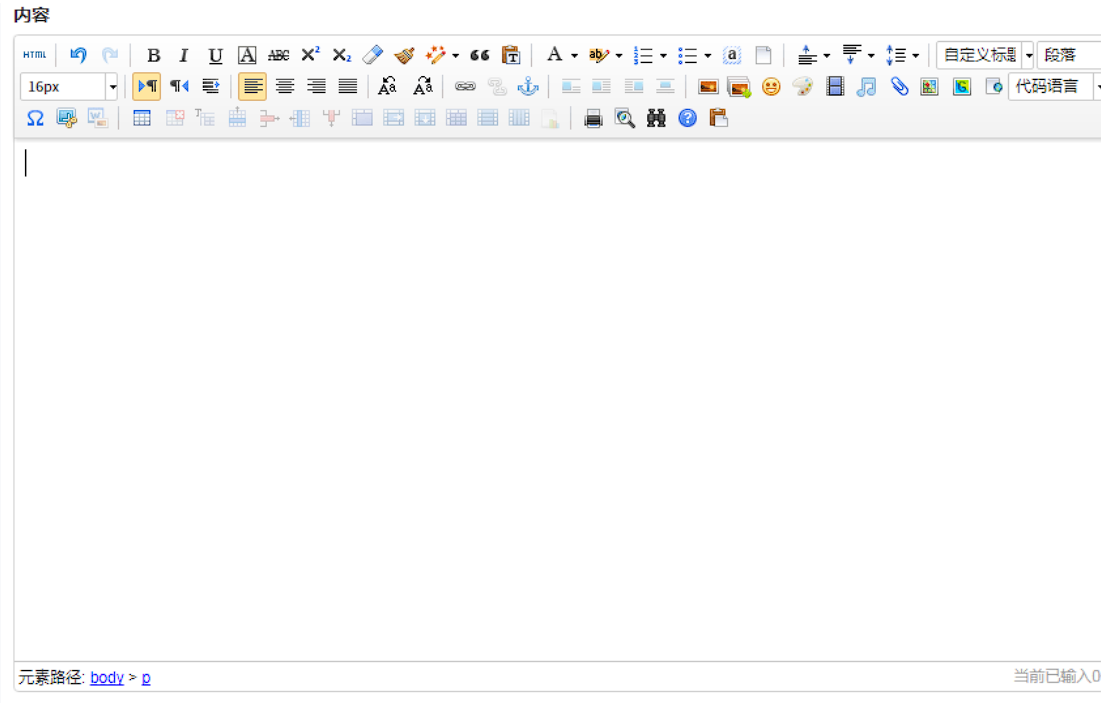Open the emoticon smiley picker

pyautogui.click(x=771, y=87)
